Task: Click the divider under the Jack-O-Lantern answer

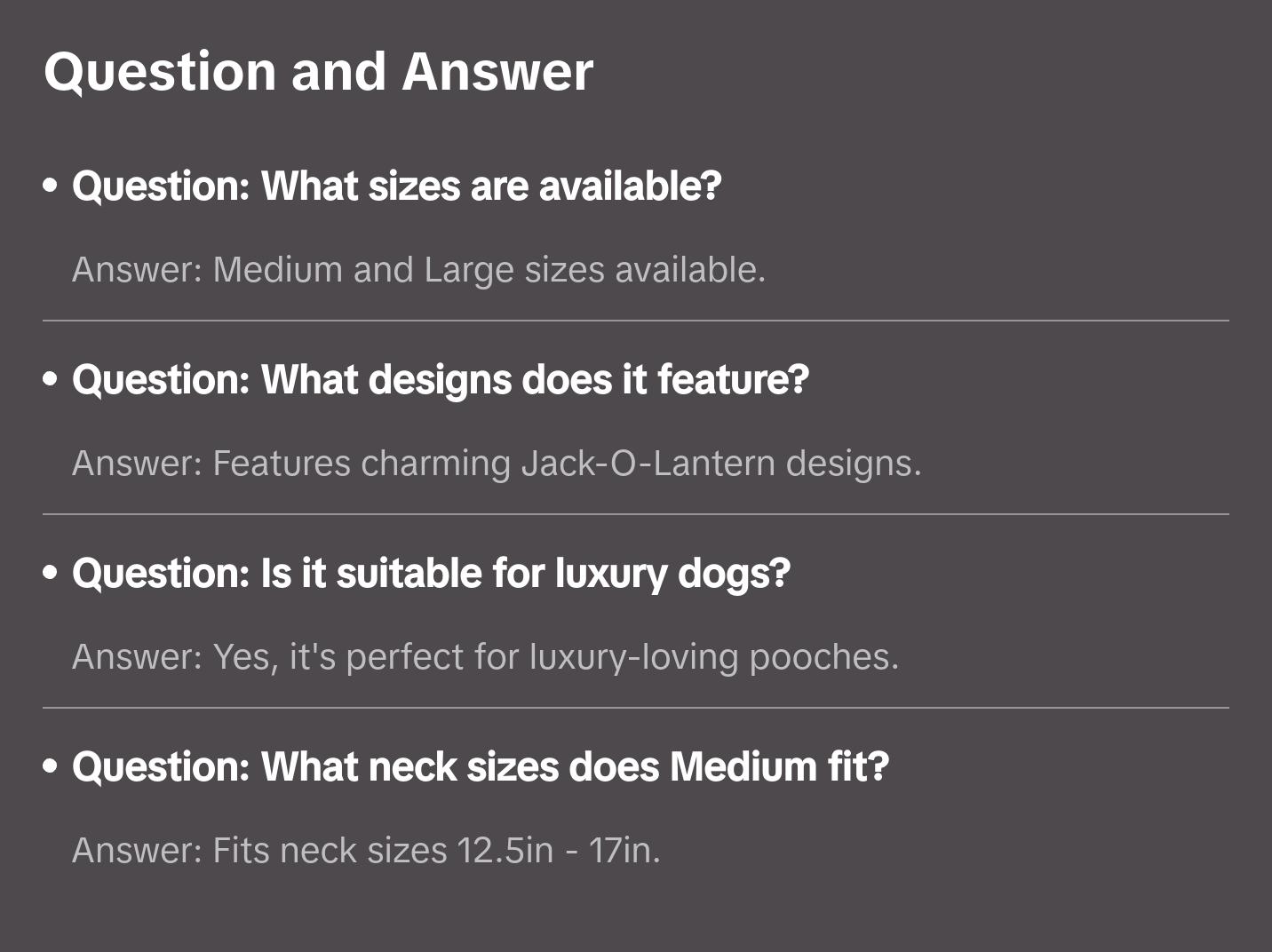Action: [x=636, y=514]
